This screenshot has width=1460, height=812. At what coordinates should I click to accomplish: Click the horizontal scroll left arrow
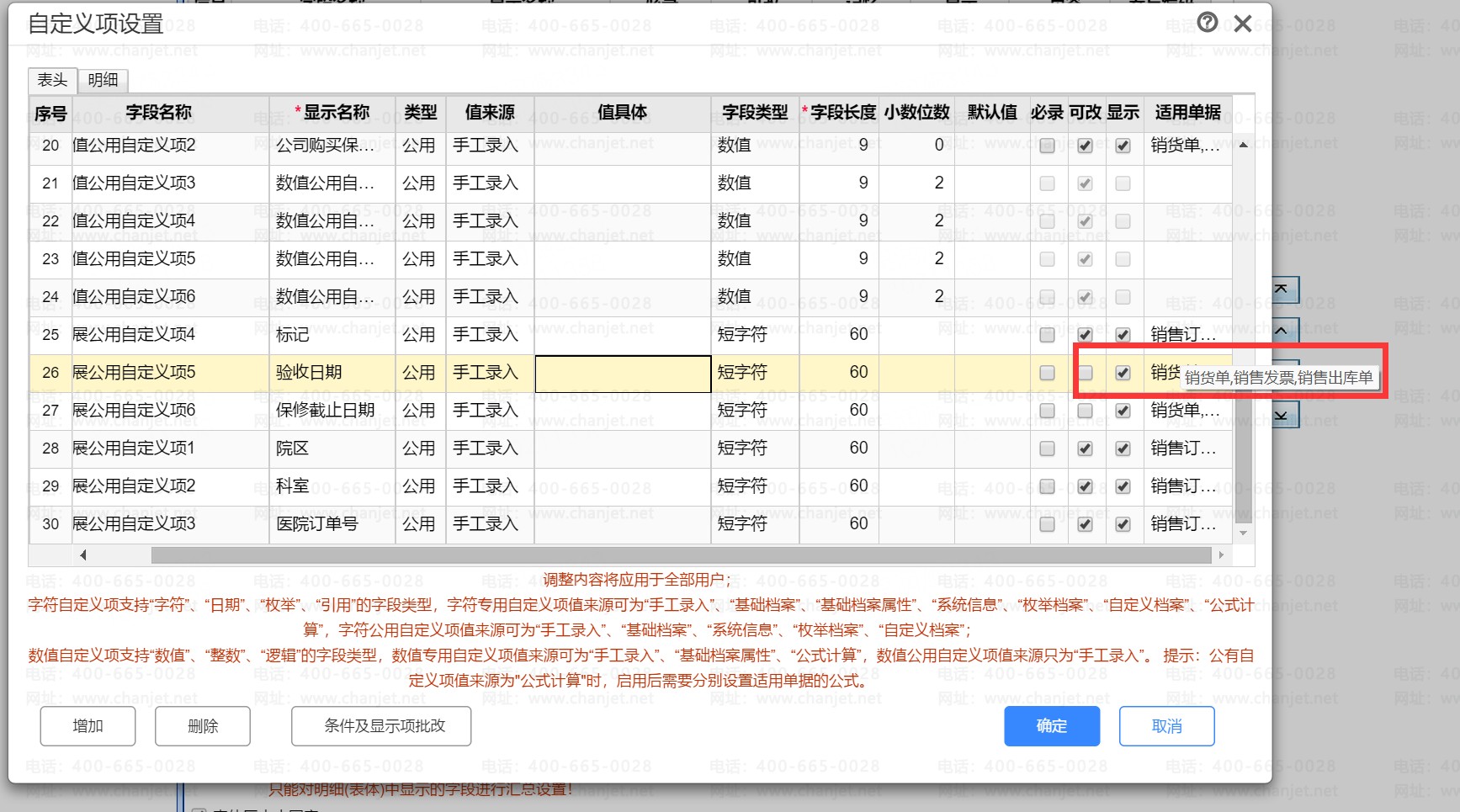82,555
